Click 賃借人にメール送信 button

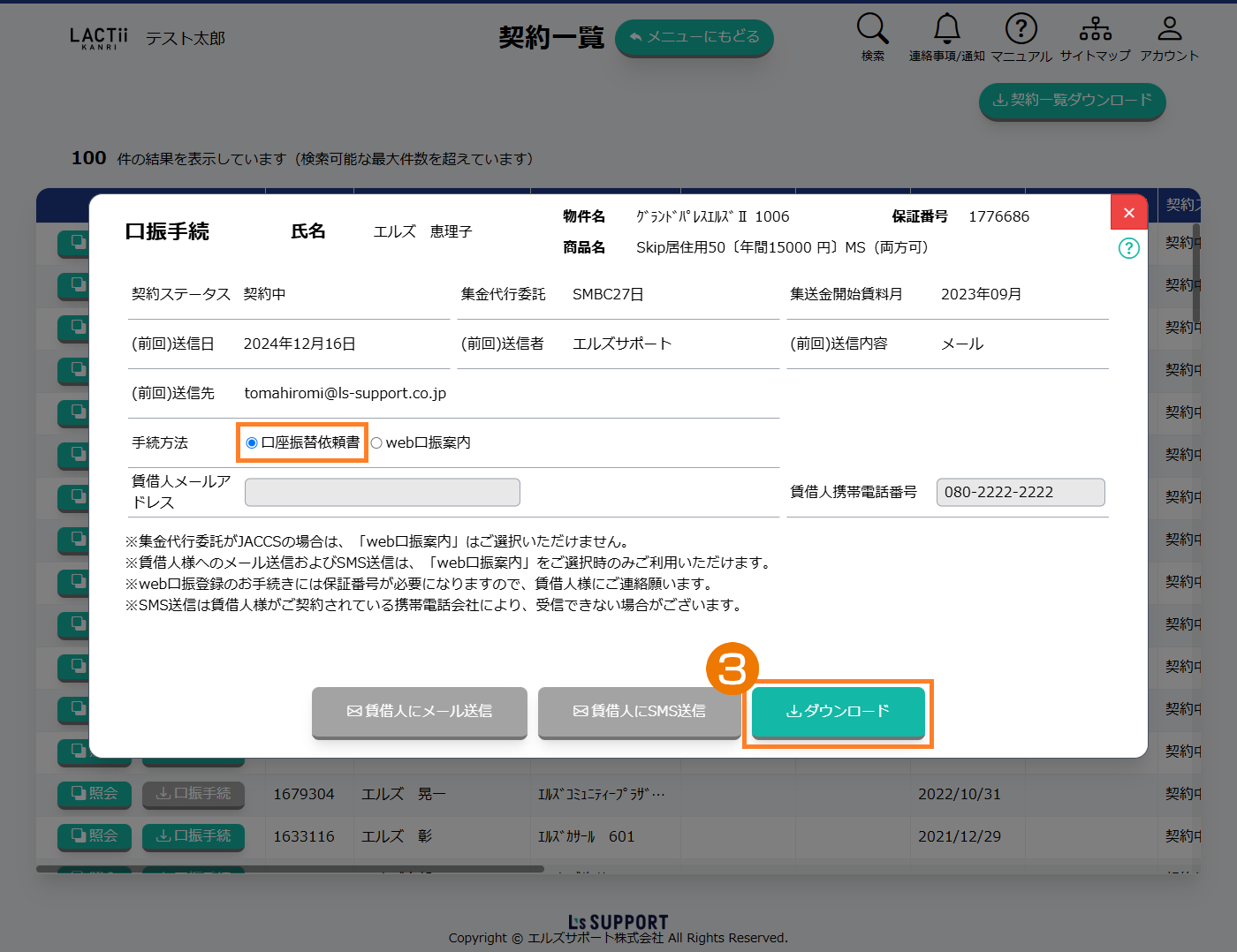420,711
